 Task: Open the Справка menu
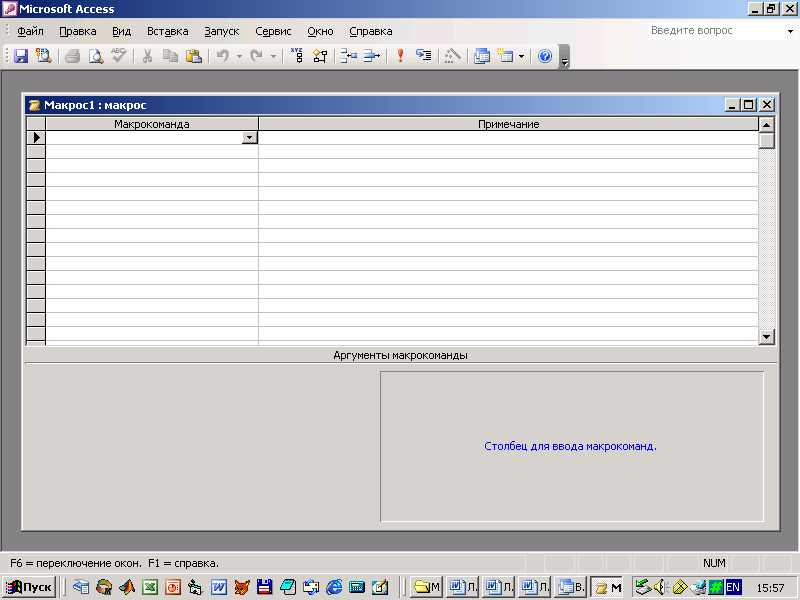(x=370, y=31)
